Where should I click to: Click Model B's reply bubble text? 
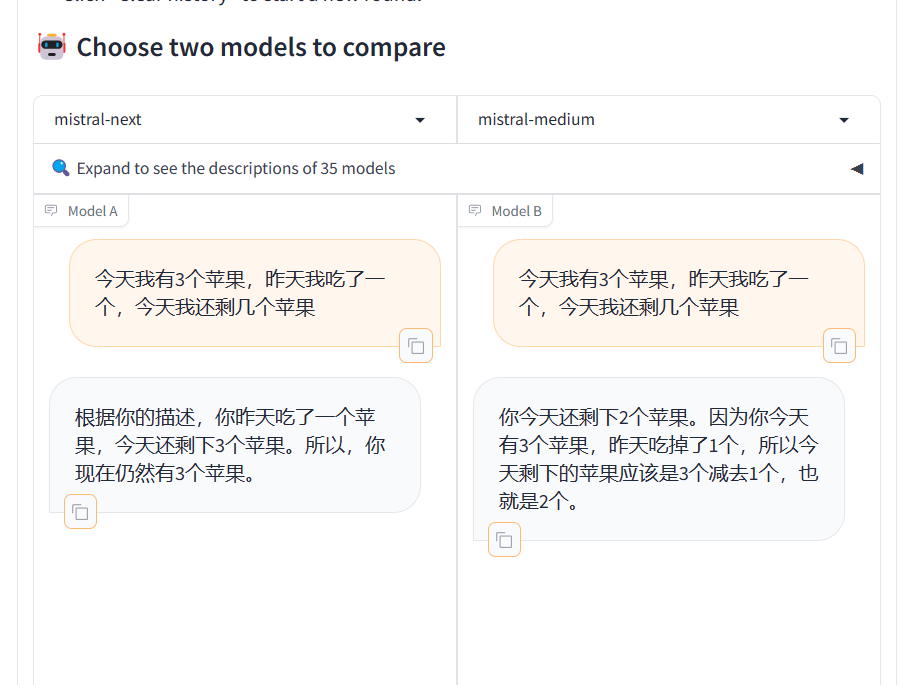click(658, 459)
